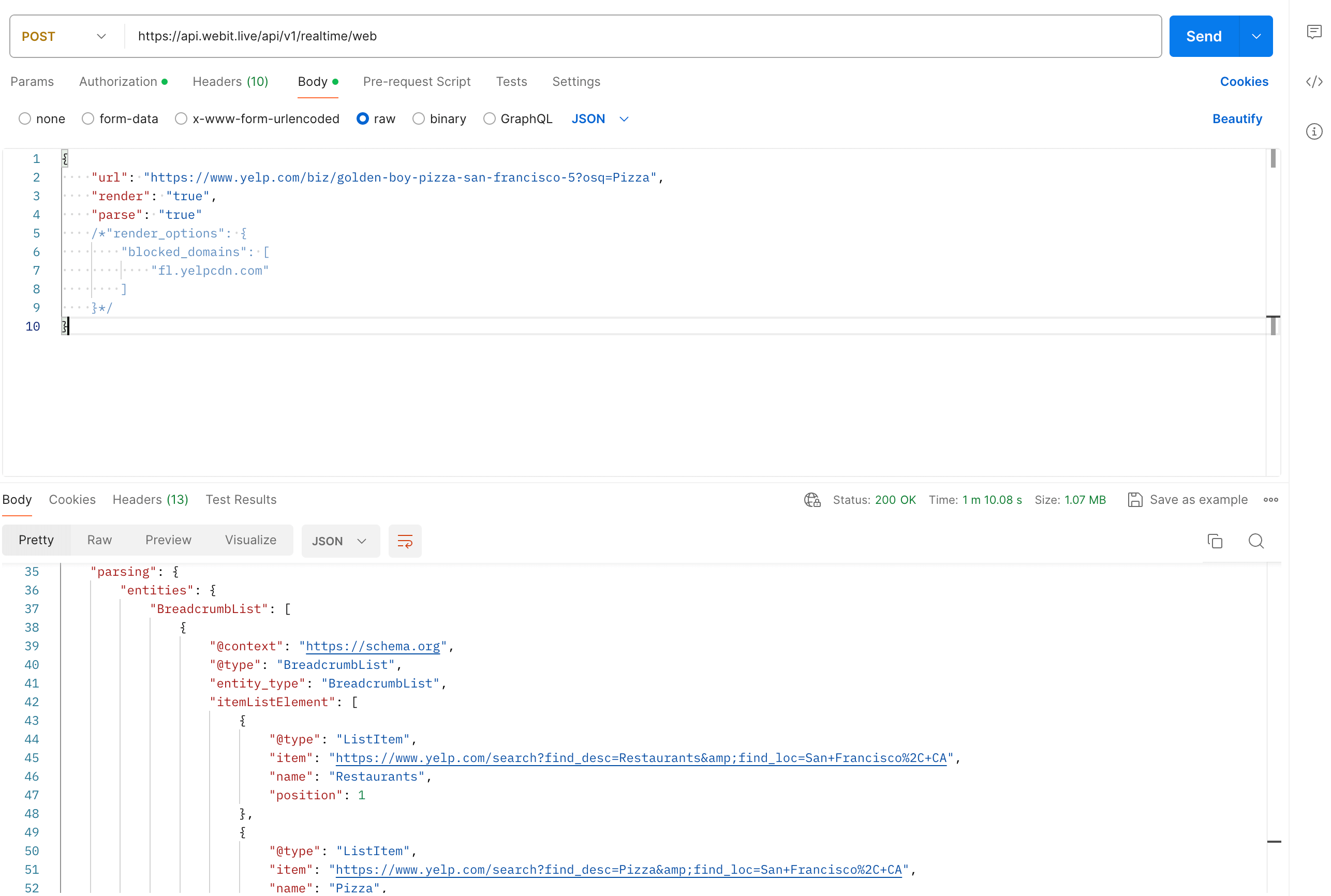Image resolution: width=1331 pixels, height=896 pixels.
Task: Click the Beautify link
Action: point(1237,119)
